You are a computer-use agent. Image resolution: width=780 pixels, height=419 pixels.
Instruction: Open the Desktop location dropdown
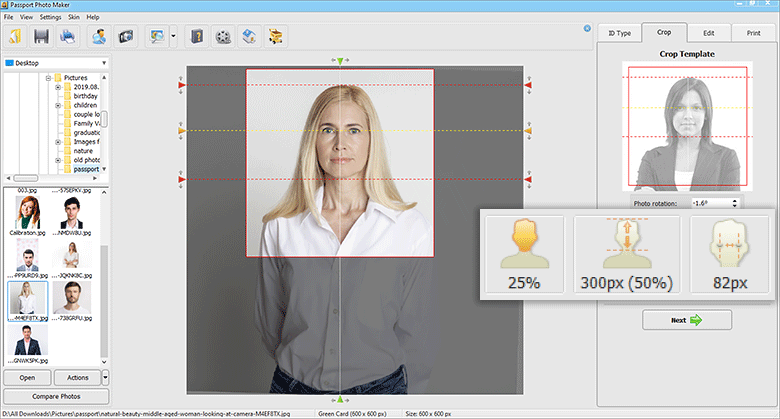click(x=56, y=63)
